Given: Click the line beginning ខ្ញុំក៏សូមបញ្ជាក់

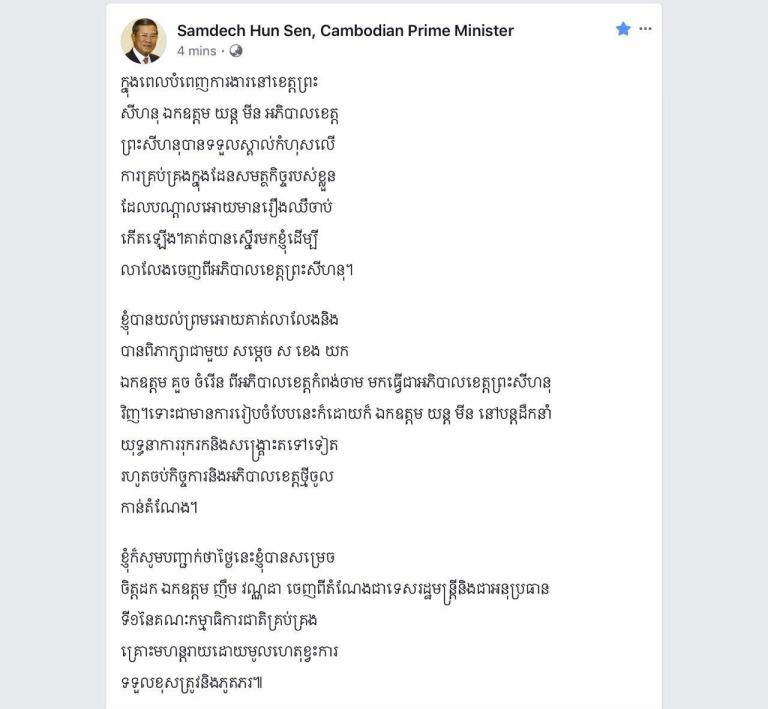Looking at the screenshot, I should point(228,558).
